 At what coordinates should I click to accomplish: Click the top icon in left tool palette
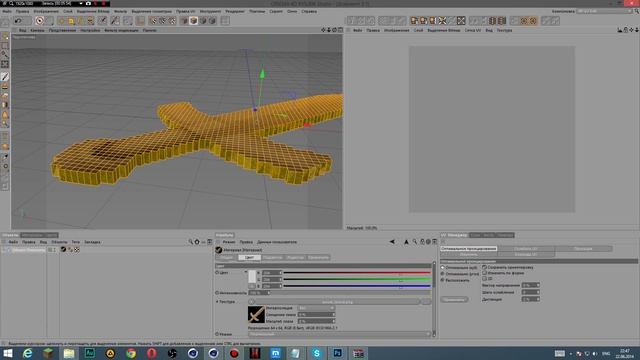5,37
